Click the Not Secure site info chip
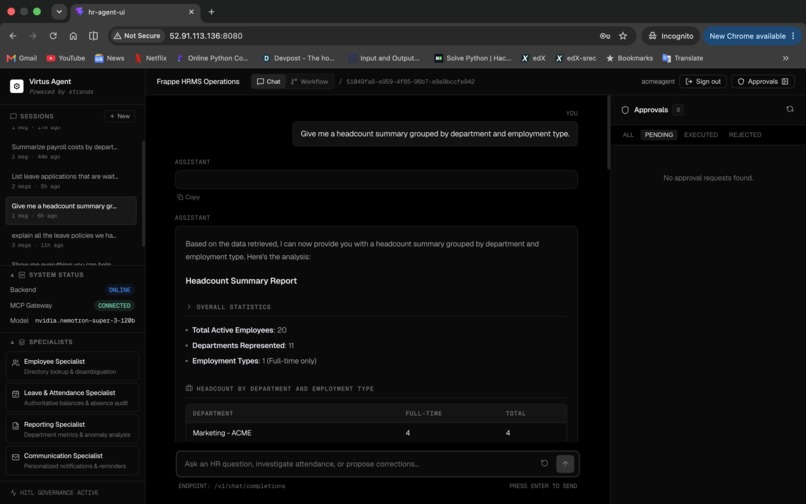 (x=137, y=36)
